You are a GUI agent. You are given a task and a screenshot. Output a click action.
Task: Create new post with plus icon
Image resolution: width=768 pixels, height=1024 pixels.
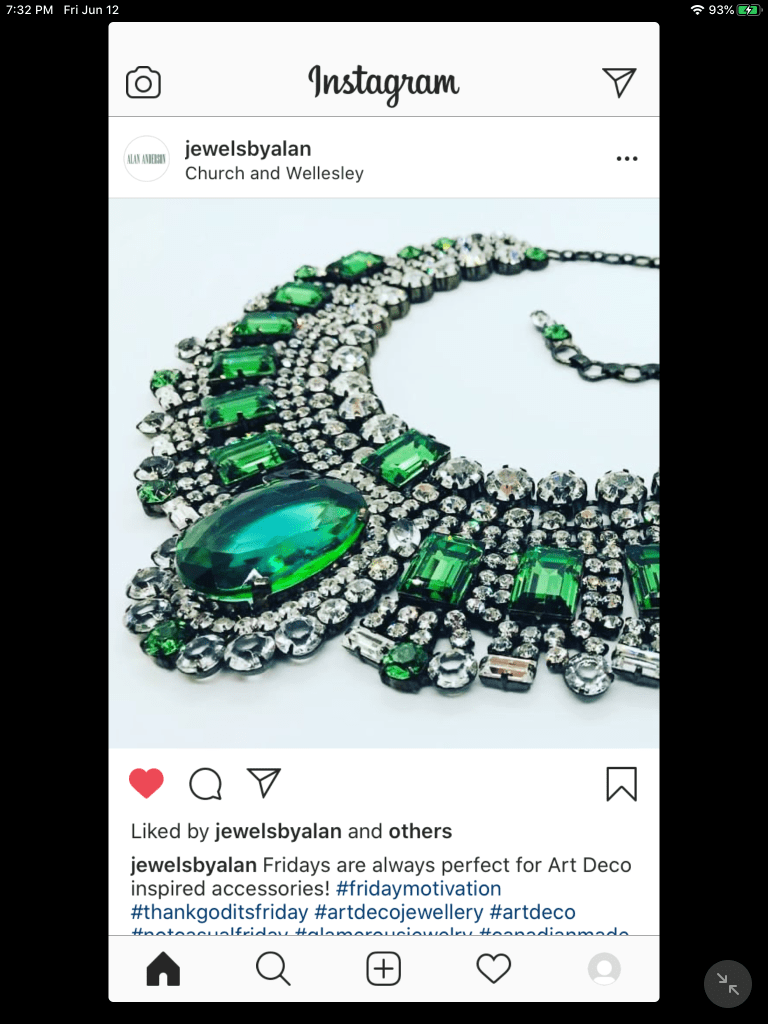click(x=383, y=968)
